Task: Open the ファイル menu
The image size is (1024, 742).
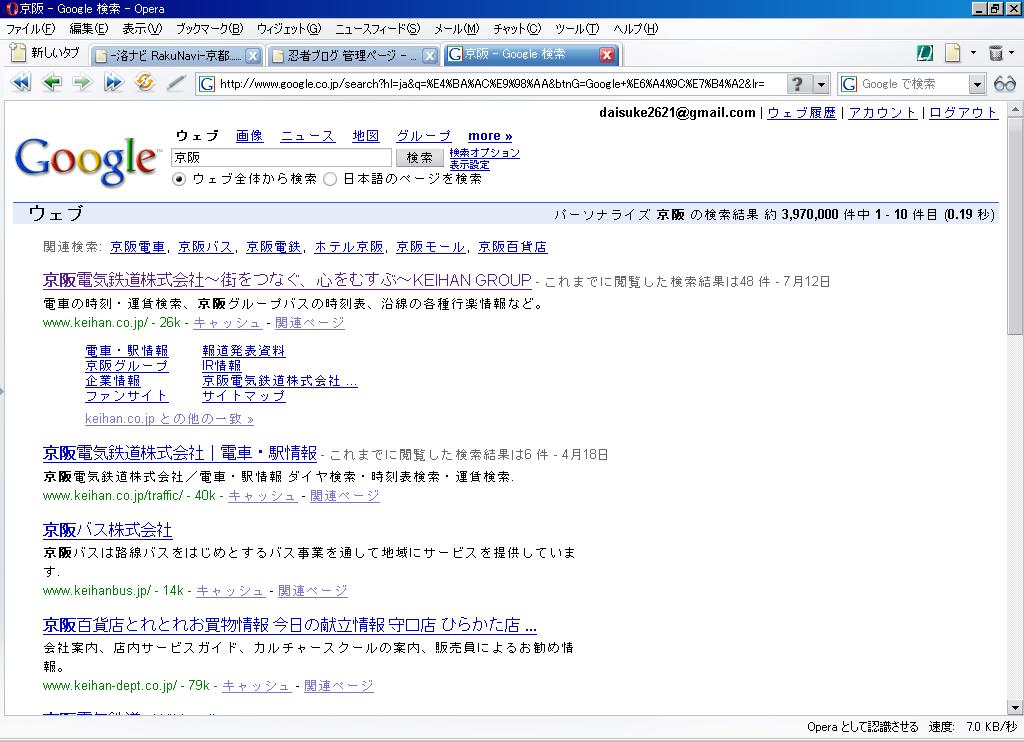Action: pyautogui.click(x=31, y=29)
